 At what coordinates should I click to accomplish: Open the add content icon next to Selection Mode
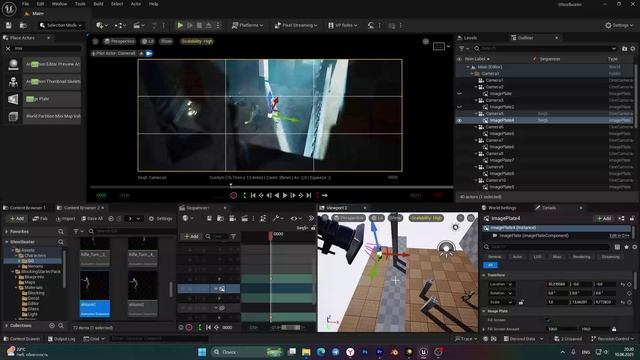click(x=101, y=25)
